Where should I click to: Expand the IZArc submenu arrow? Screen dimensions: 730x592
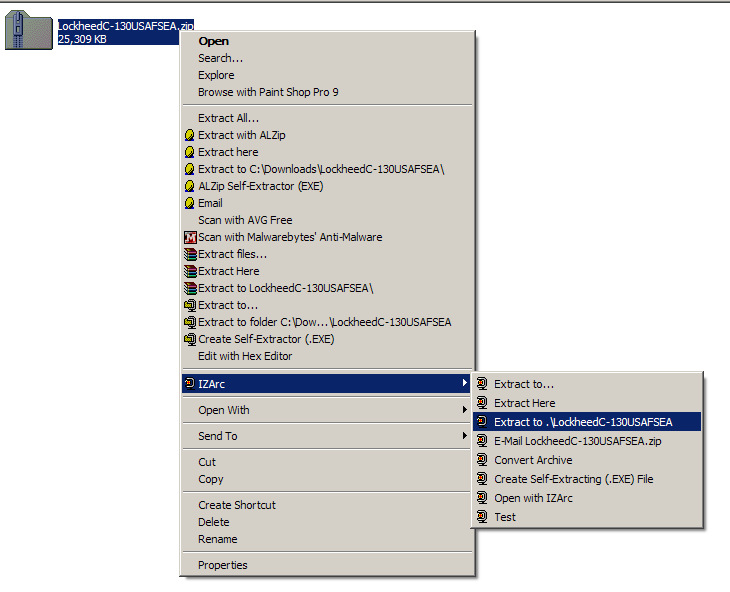pos(463,384)
